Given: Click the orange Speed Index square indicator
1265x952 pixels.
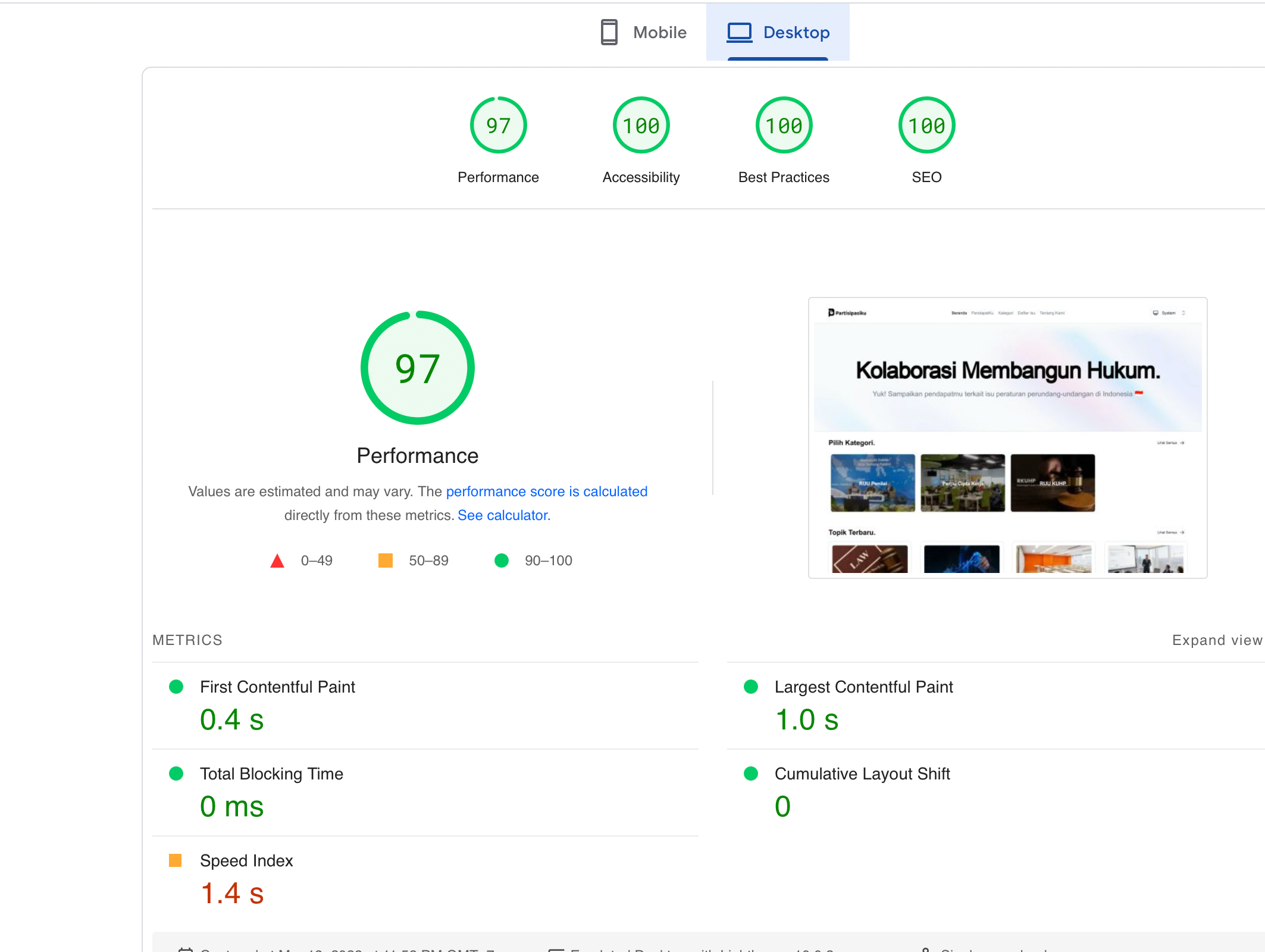Looking at the screenshot, I should pyautogui.click(x=176, y=860).
